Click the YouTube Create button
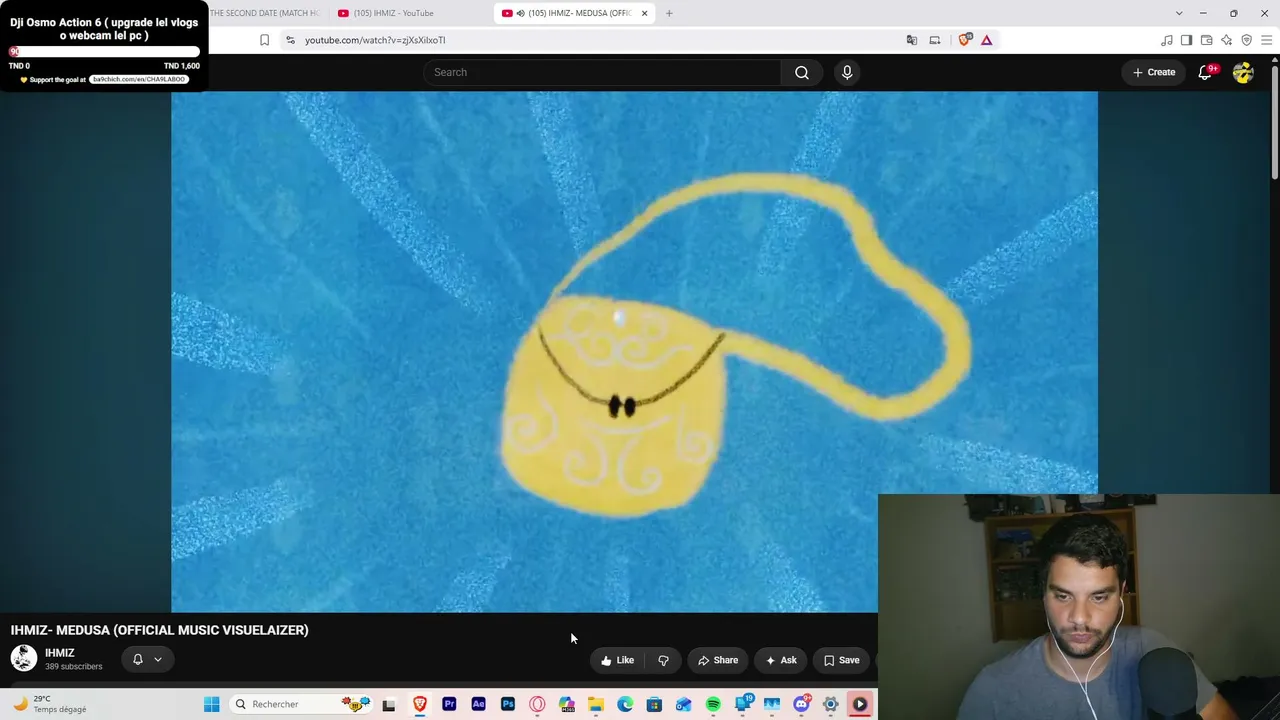Screen dimensions: 1280x720 pyautogui.click(x=1154, y=72)
